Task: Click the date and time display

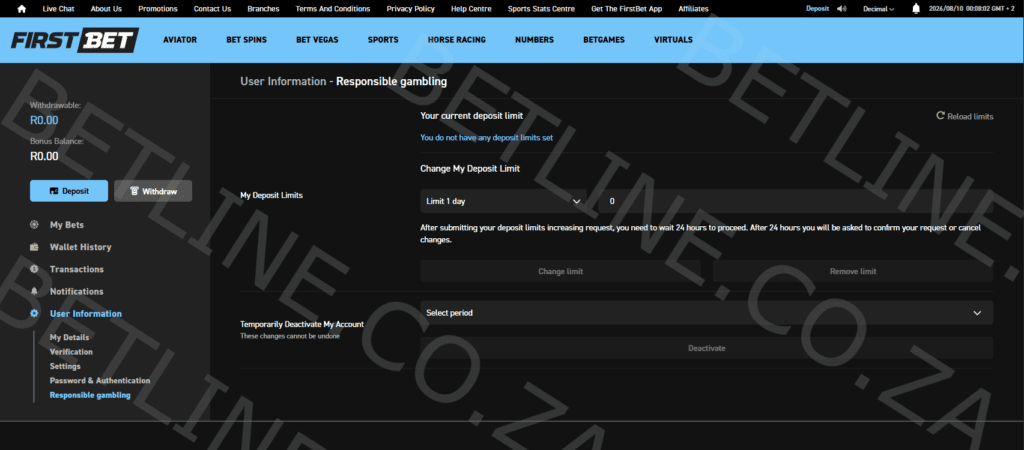Action: click(972, 8)
